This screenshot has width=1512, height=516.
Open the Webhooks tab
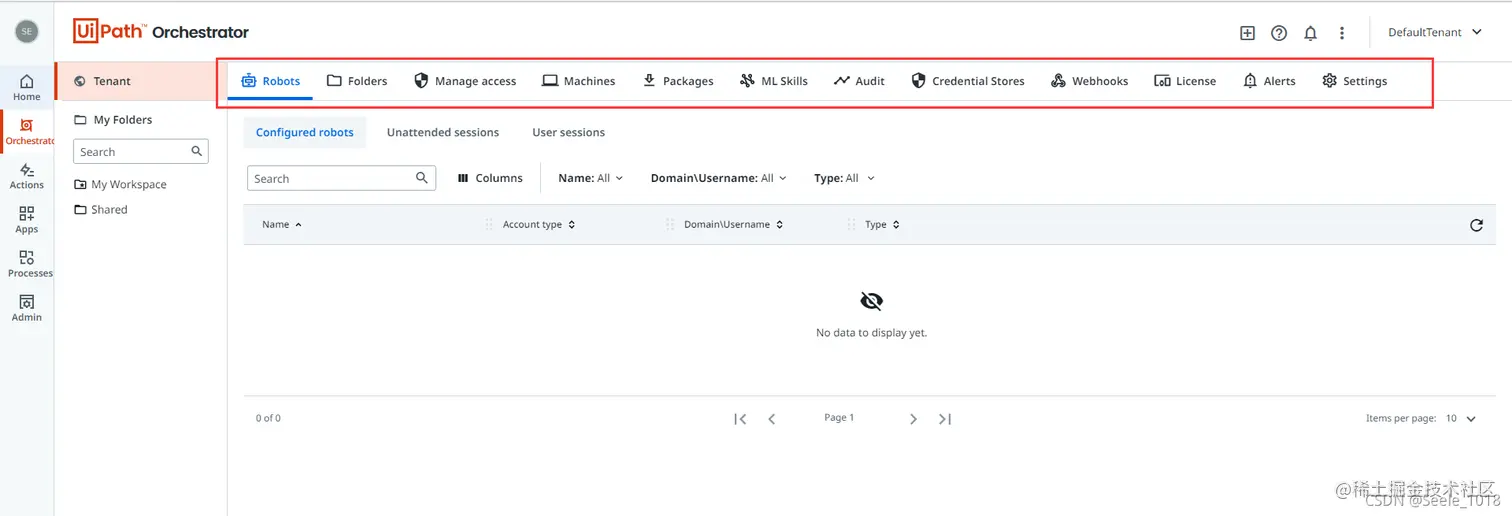pyautogui.click(x=1090, y=81)
